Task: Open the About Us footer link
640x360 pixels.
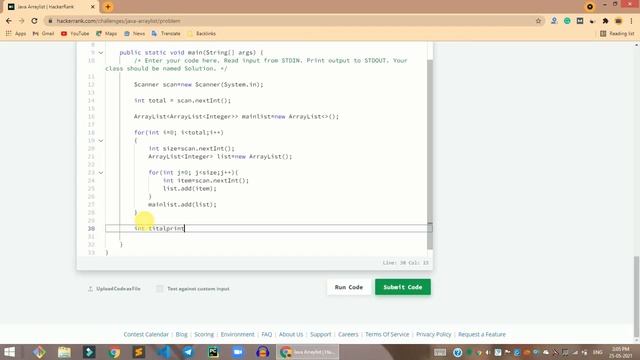Action: 291,334
